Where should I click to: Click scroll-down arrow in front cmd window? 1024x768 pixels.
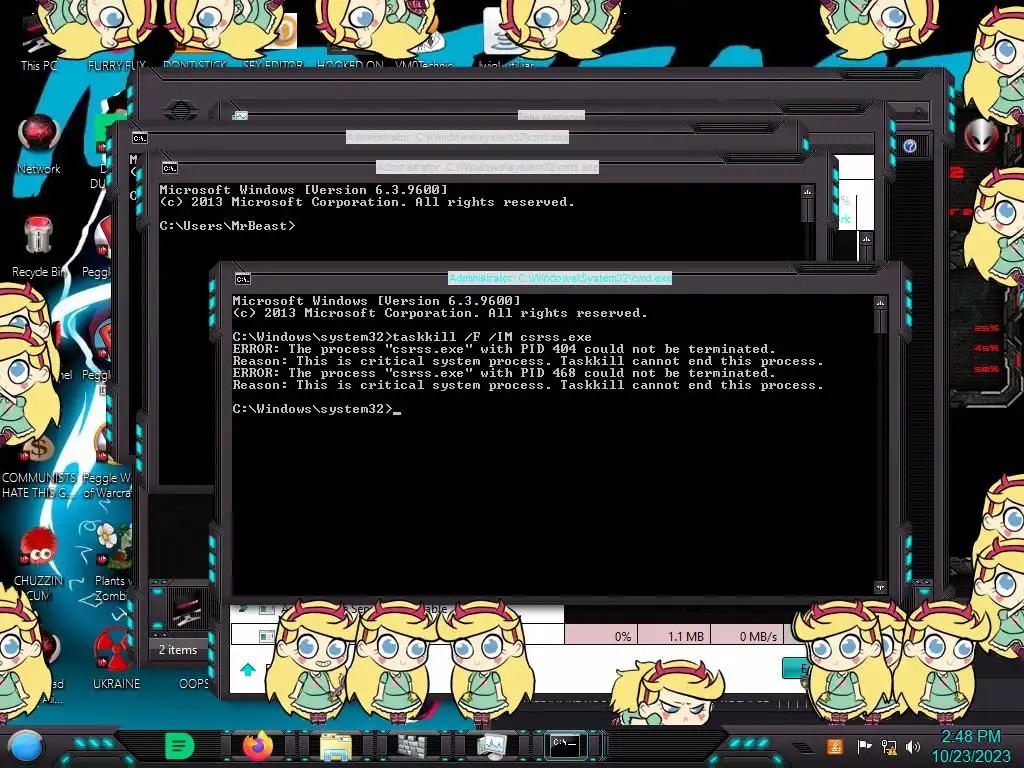click(x=880, y=587)
